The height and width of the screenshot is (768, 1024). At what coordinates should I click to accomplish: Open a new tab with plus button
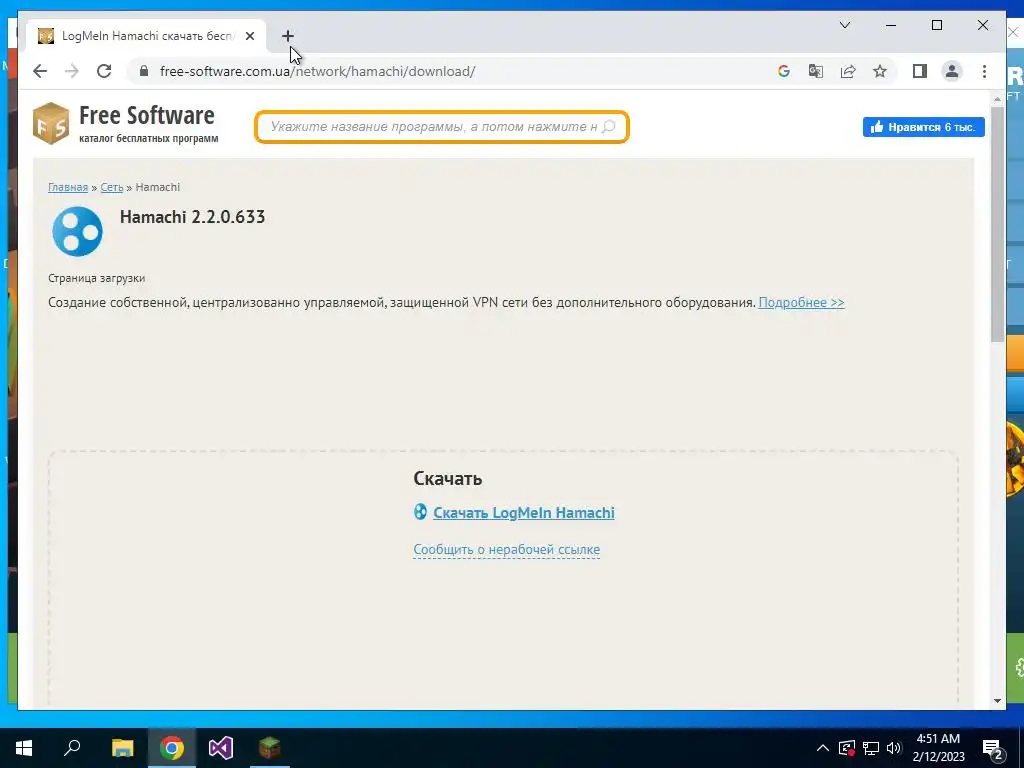click(287, 36)
